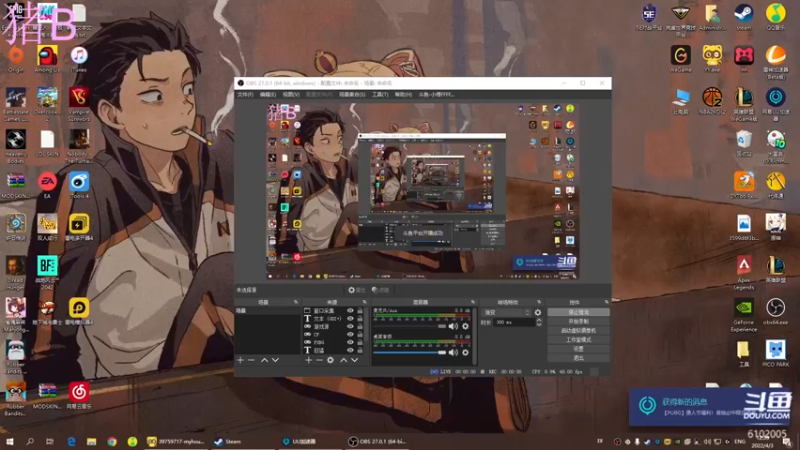The height and width of the screenshot is (450, 800).
Task: Adjust the microphone/Aux volume slider
Action: tap(410, 327)
